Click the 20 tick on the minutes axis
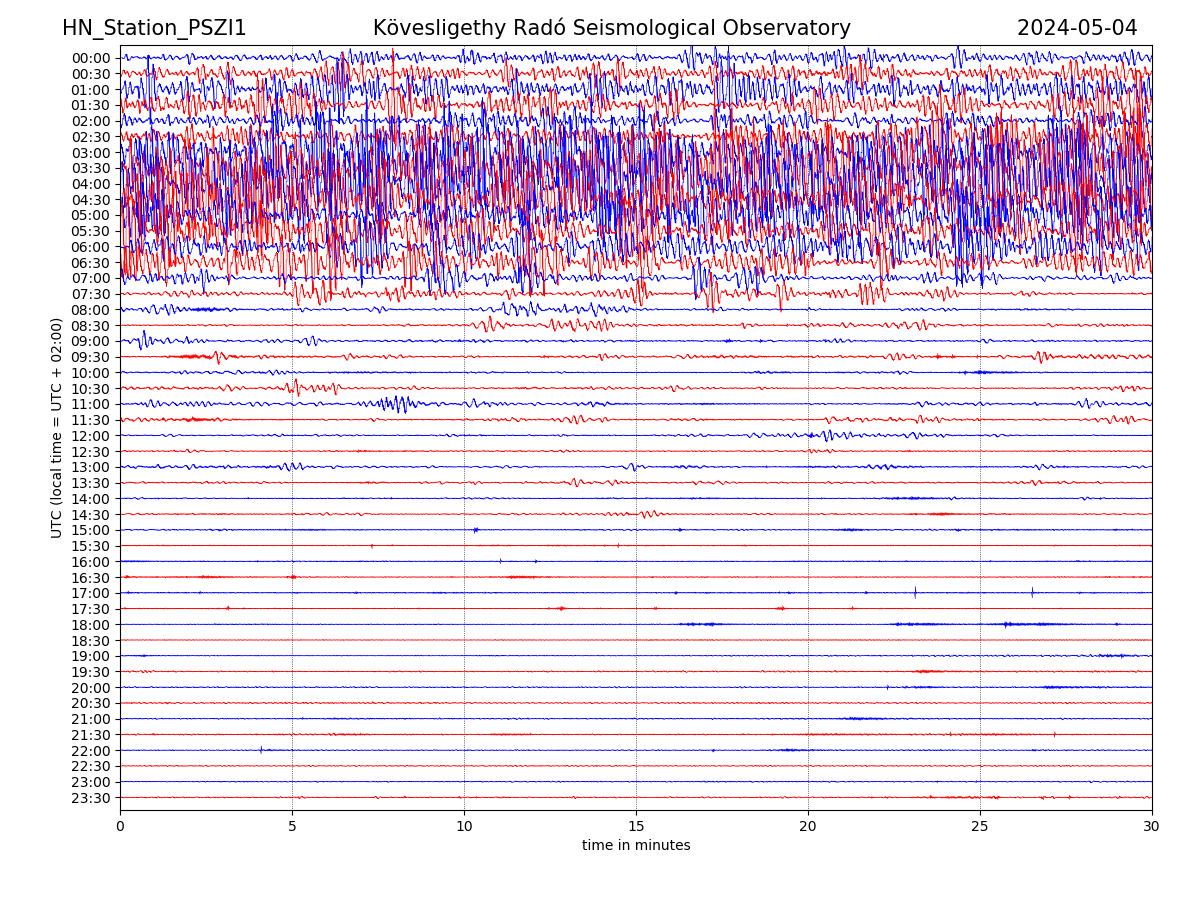Viewport: 1200px width, 900px height. (808, 827)
